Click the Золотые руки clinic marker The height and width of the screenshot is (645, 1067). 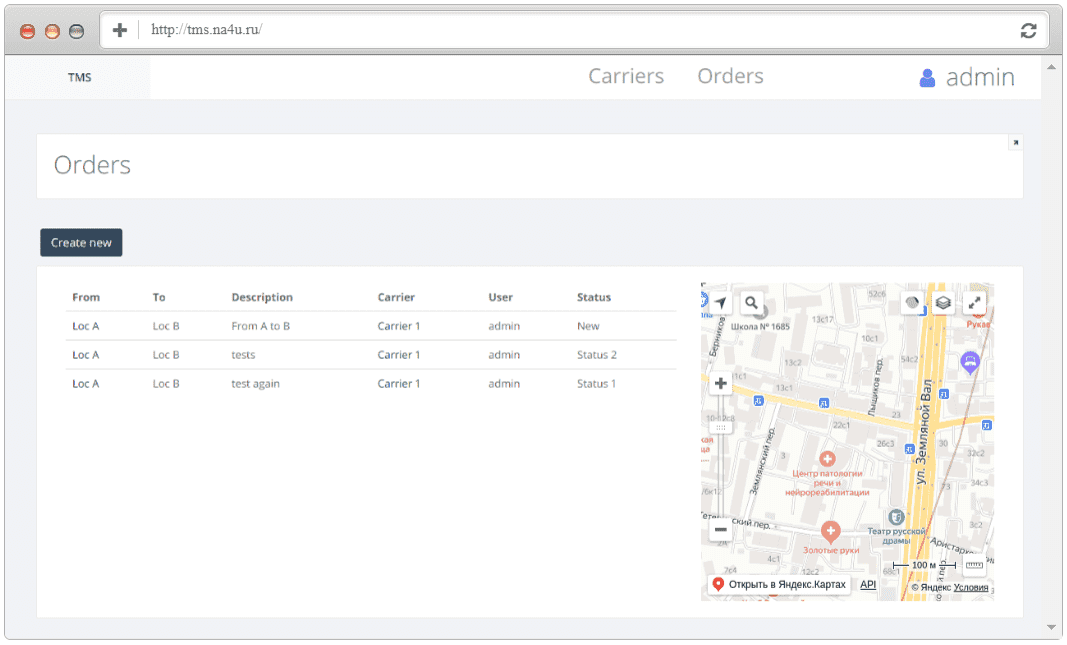coord(830,531)
